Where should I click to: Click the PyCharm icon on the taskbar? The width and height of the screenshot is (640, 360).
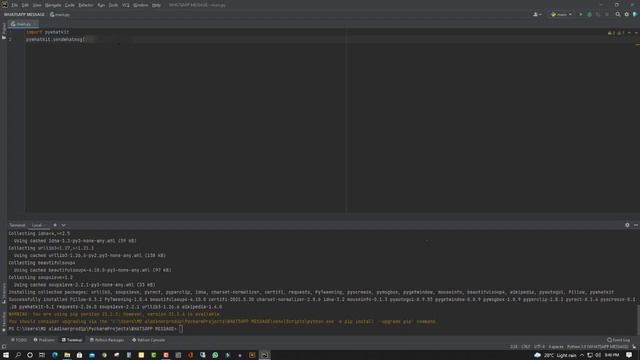tap(264, 355)
